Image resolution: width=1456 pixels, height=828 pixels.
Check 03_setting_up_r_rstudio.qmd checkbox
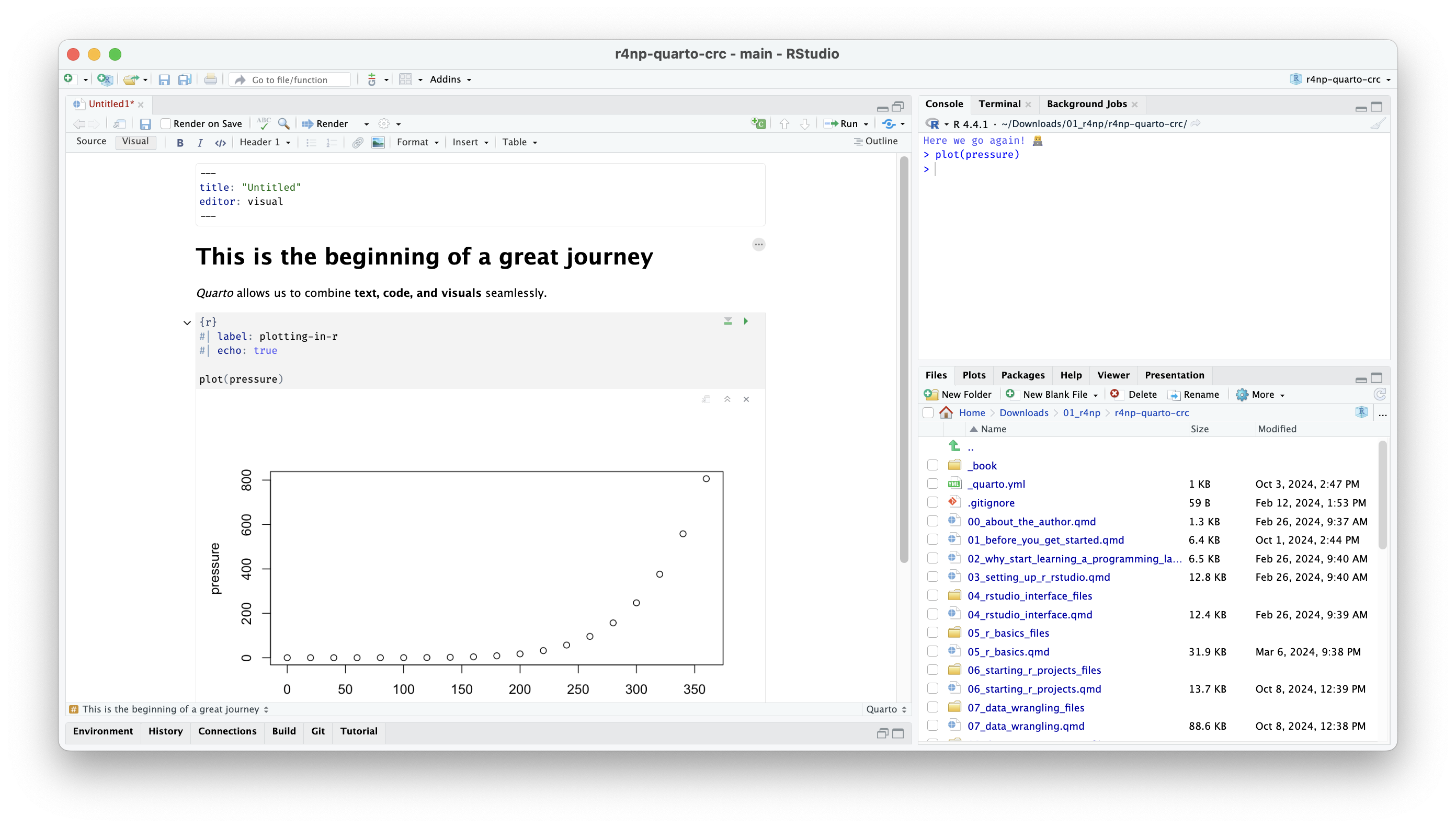(x=932, y=577)
